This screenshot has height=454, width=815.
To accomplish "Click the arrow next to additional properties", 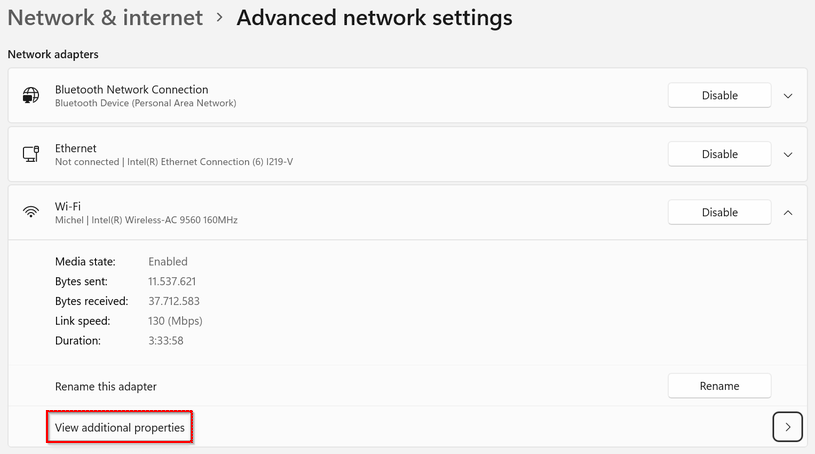I will 788,428.
